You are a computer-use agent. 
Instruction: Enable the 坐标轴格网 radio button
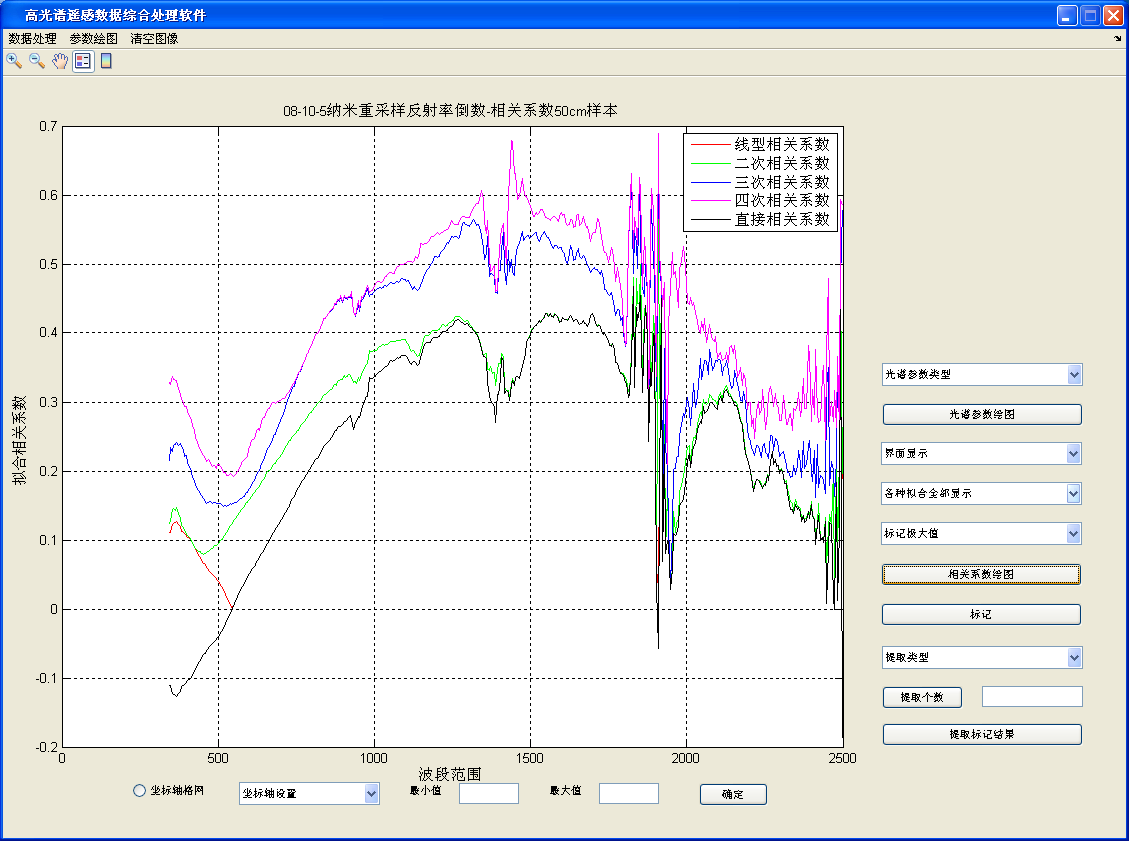(x=140, y=791)
